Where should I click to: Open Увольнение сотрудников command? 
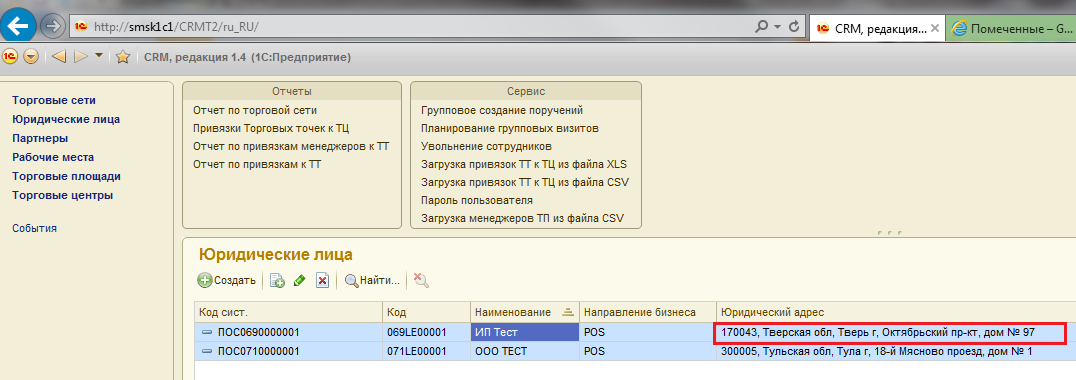pos(486,146)
